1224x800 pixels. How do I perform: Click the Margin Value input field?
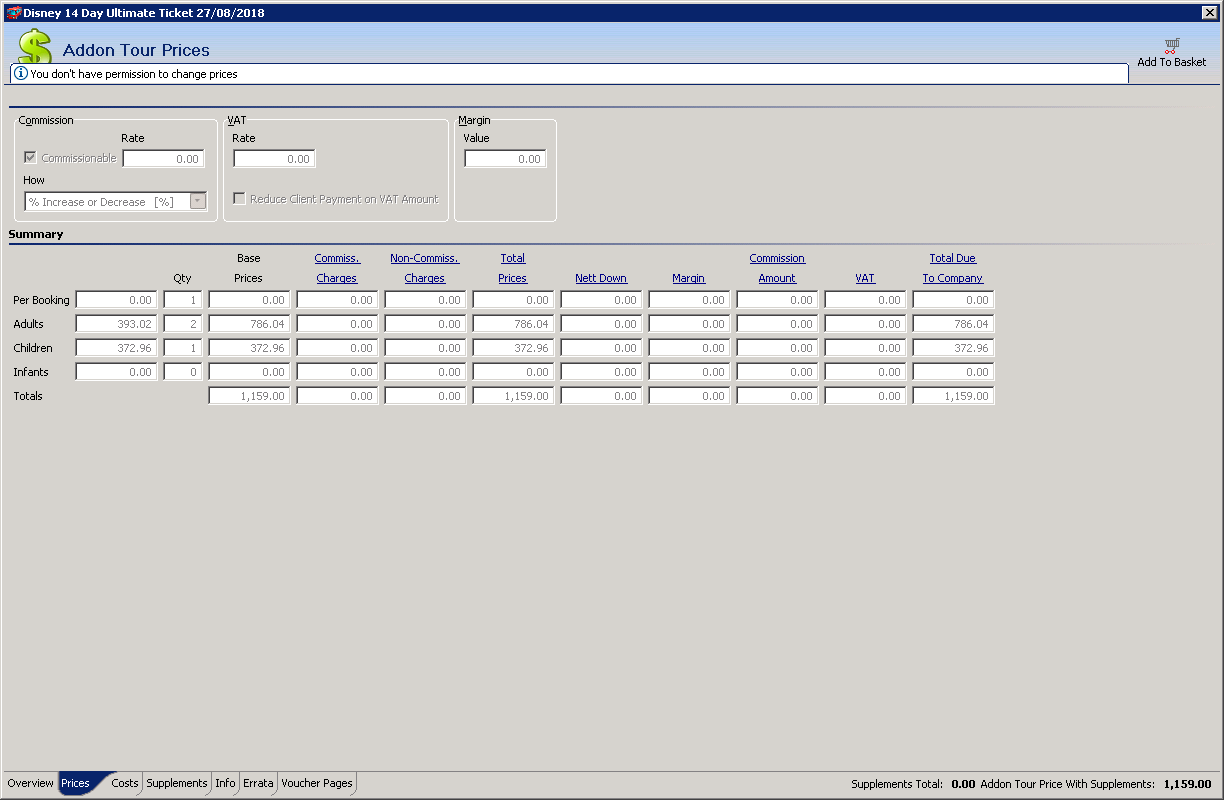click(x=505, y=159)
